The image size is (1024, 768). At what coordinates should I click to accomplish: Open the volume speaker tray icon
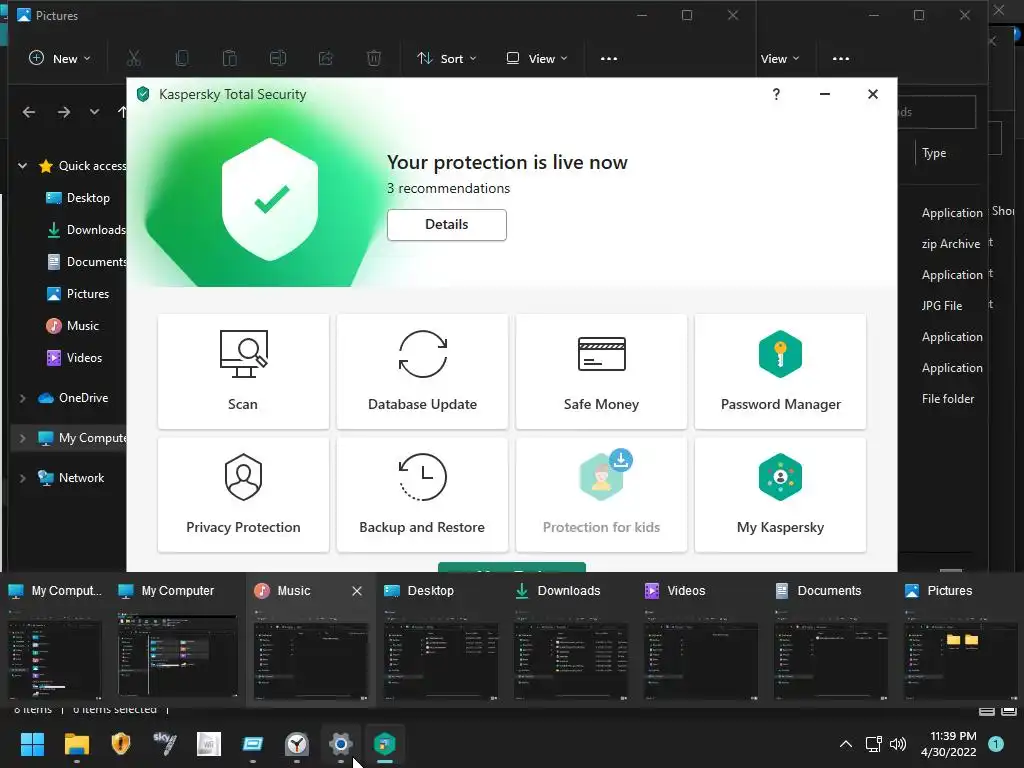coord(898,744)
